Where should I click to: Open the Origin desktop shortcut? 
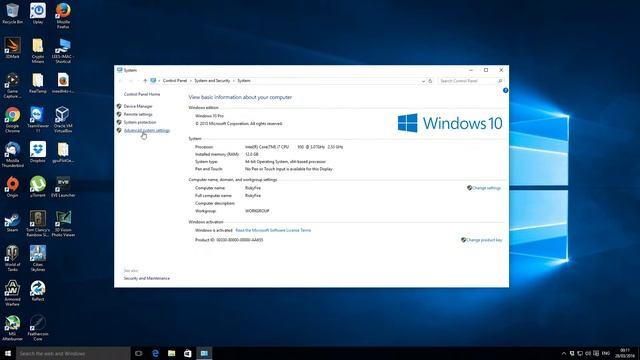12,187
